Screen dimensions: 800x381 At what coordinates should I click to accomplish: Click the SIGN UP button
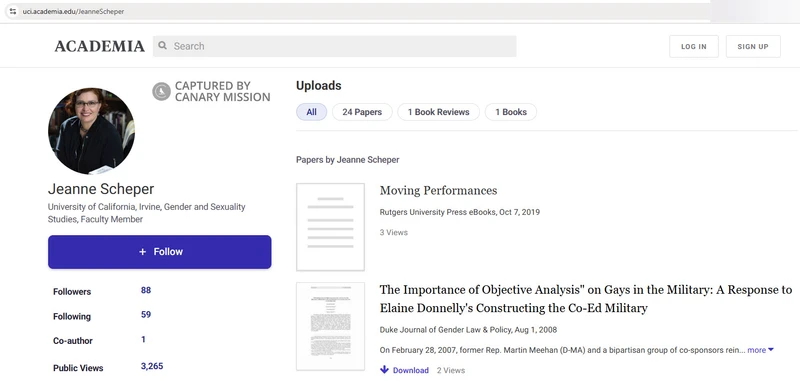[753, 46]
